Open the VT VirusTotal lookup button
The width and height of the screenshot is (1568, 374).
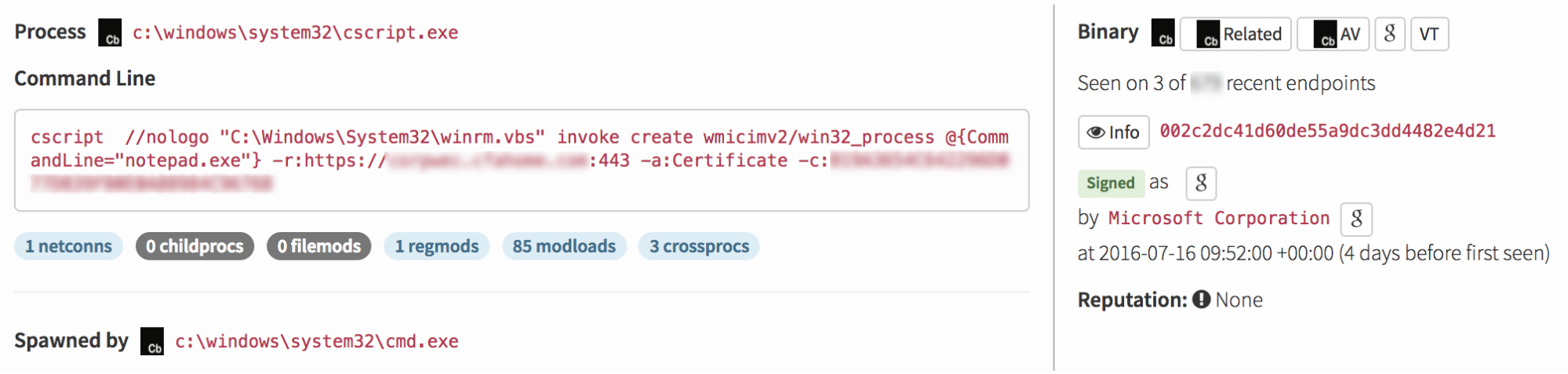1429,34
